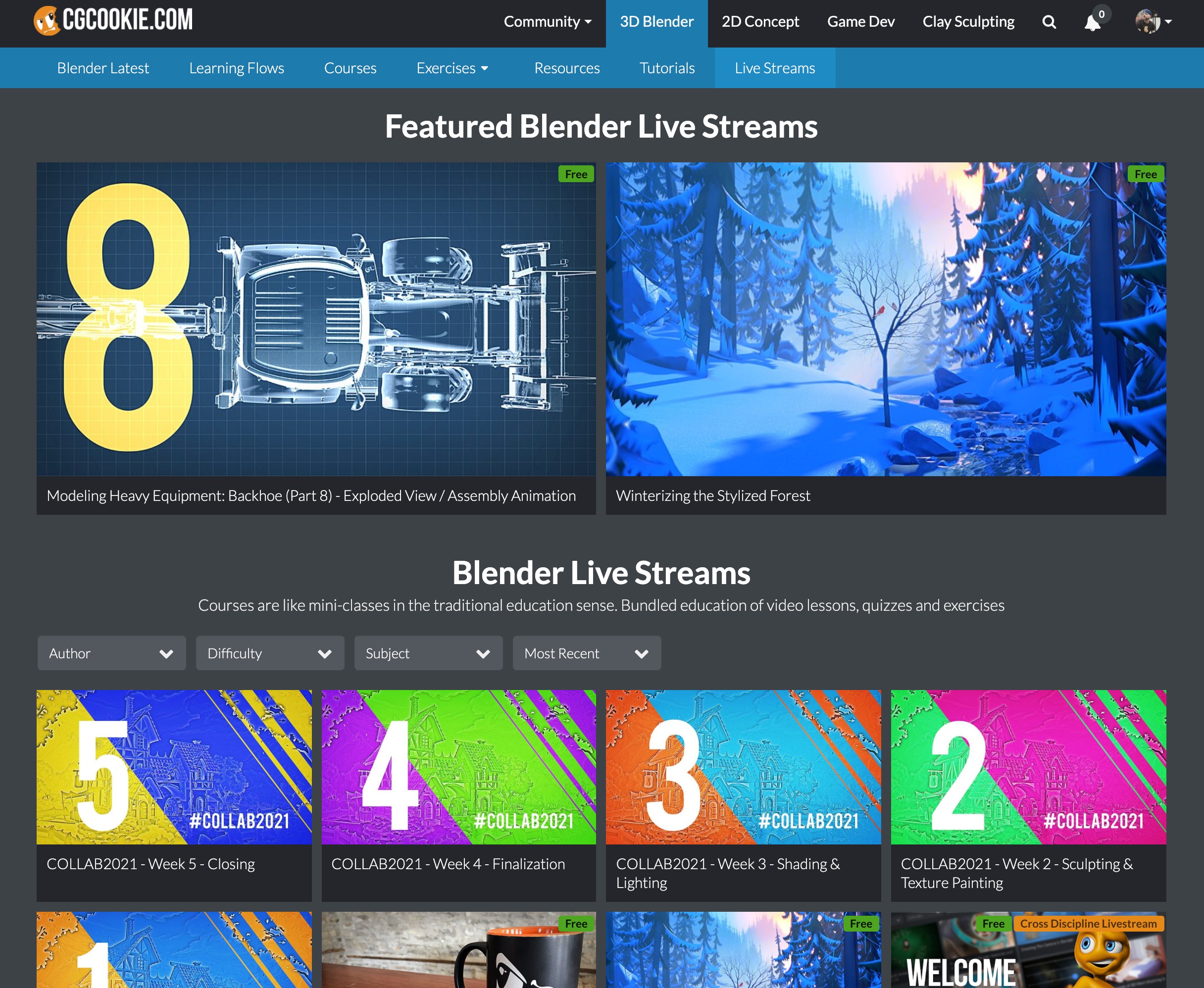Open COLLAB2021 Week 5 Closing thumbnail
This screenshot has width=1204, height=988.
(x=174, y=767)
